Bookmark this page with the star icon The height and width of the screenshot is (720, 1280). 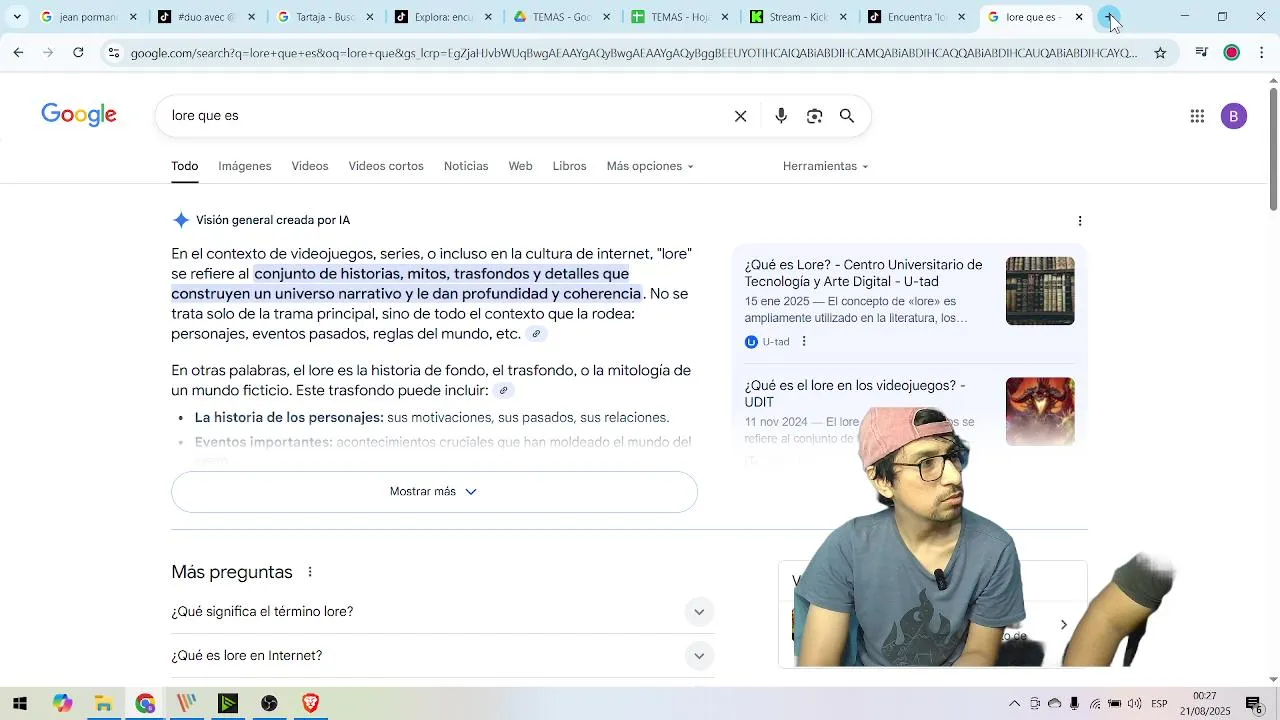pyautogui.click(x=1160, y=53)
